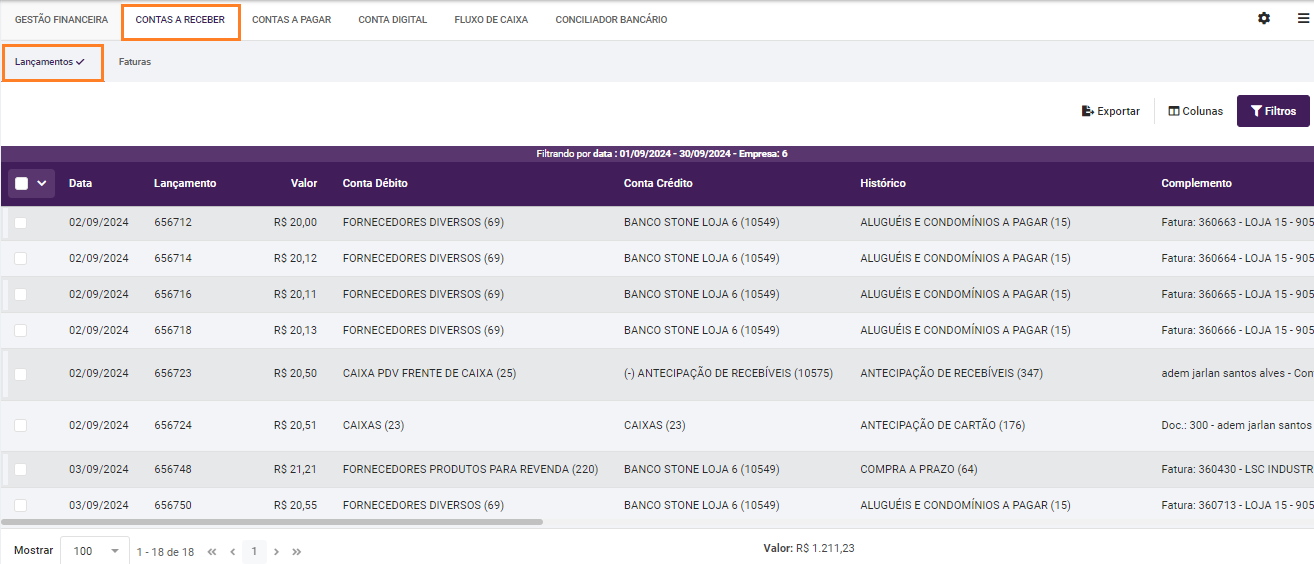Check the row for lançamento 656724
The width and height of the screenshot is (1314, 564).
pyautogui.click(x=21, y=426)
